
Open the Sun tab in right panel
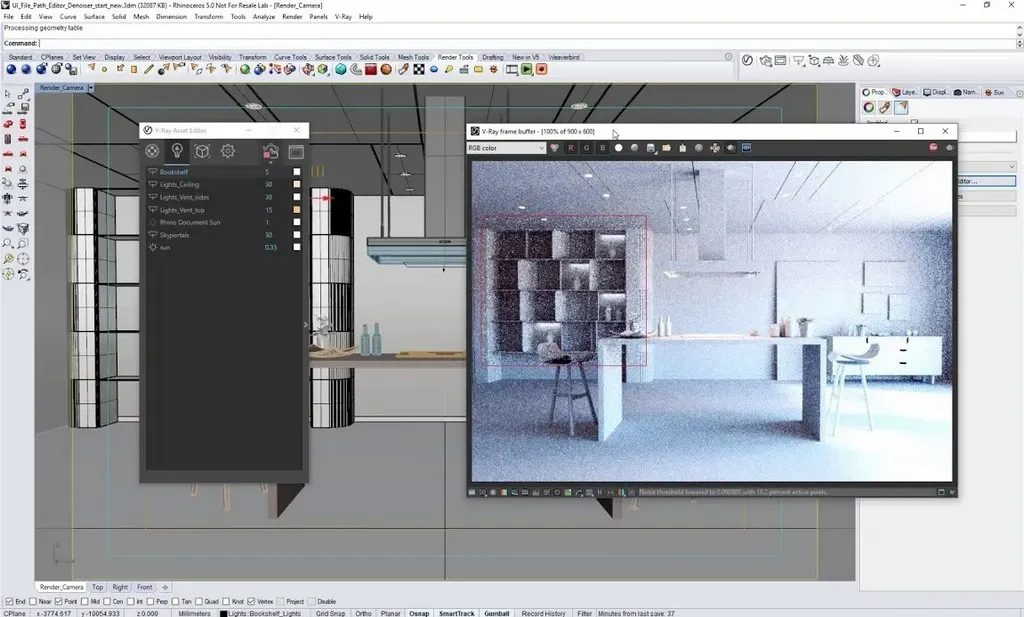[x=995, y=93]
